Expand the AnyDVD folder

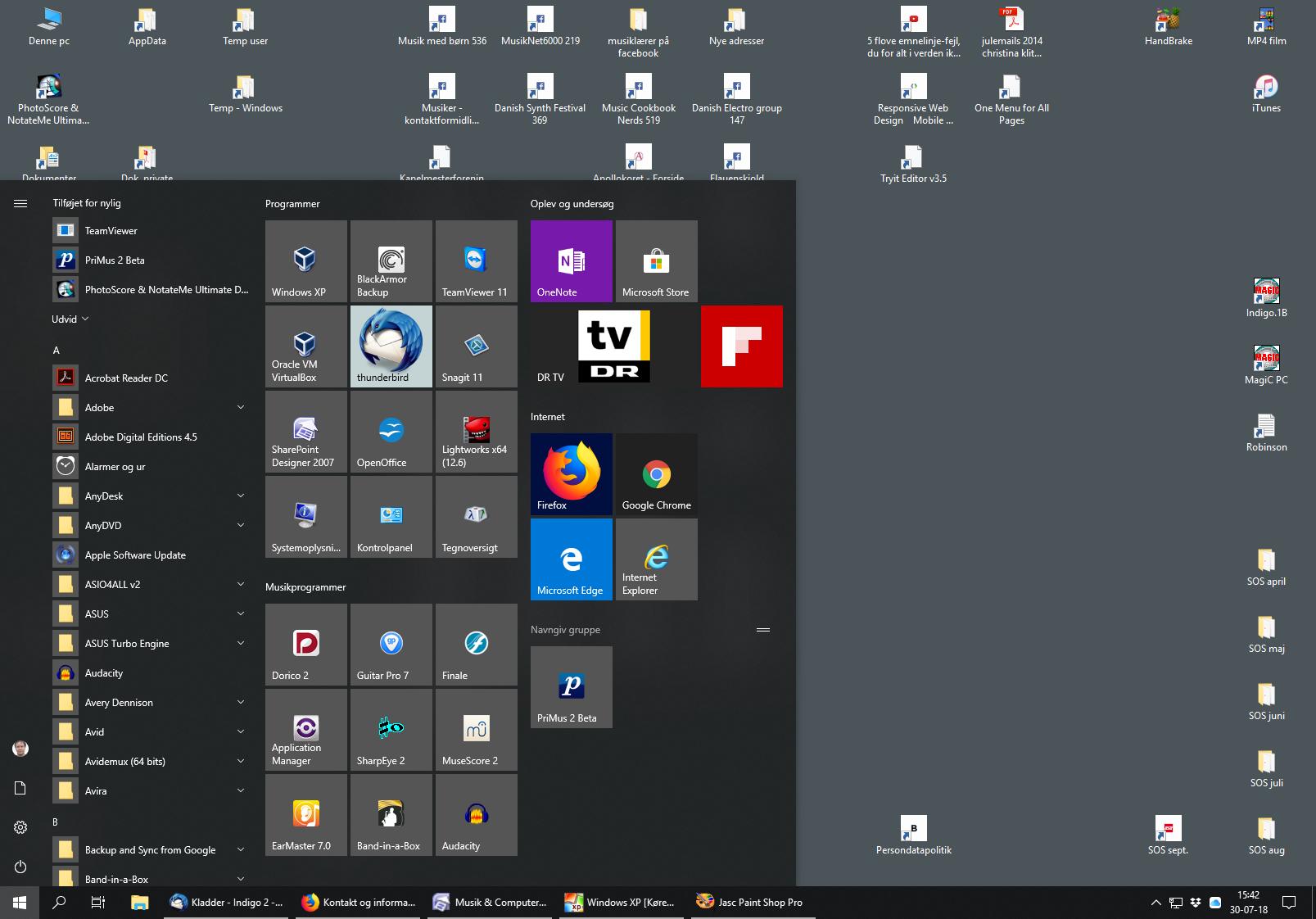pyautogui.click(x=151, y=525)
